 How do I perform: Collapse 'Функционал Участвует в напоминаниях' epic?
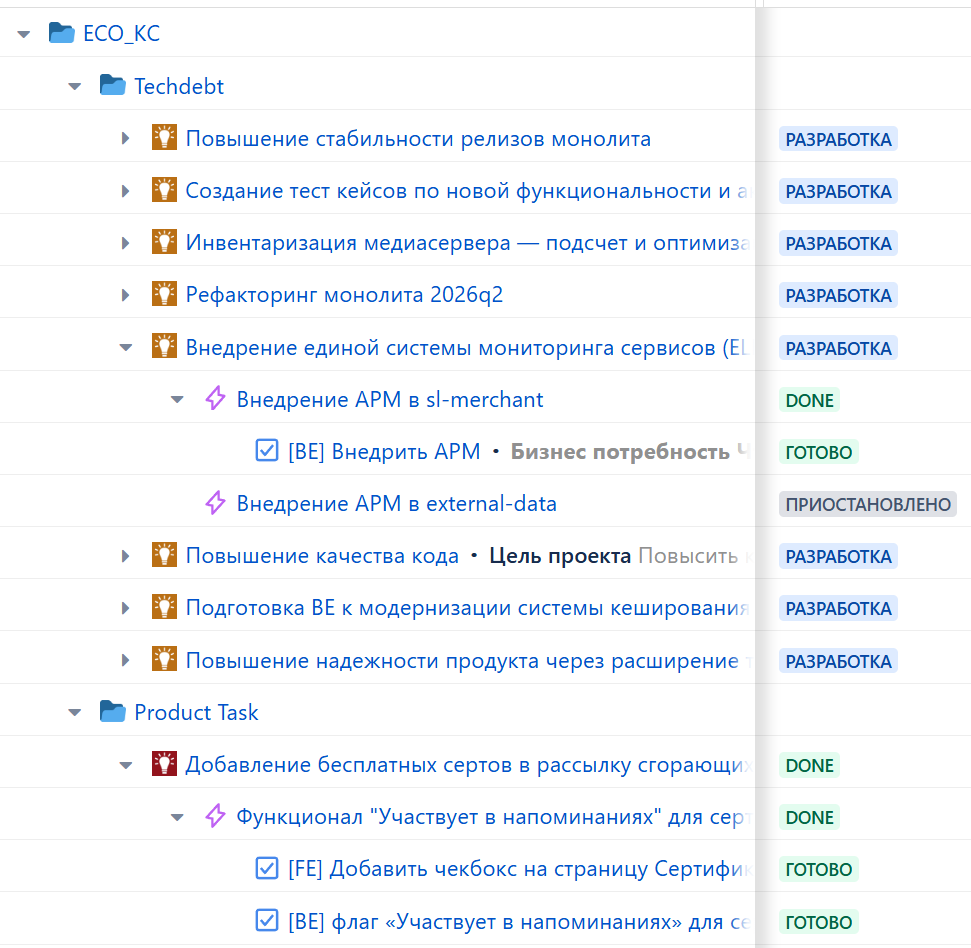(177, 817)
